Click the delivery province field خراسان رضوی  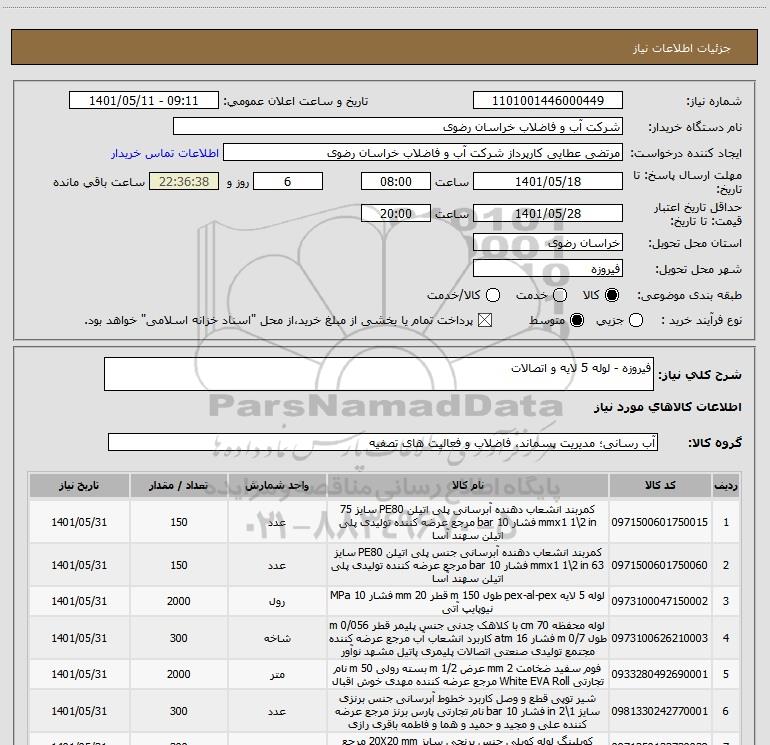point(548,243)
